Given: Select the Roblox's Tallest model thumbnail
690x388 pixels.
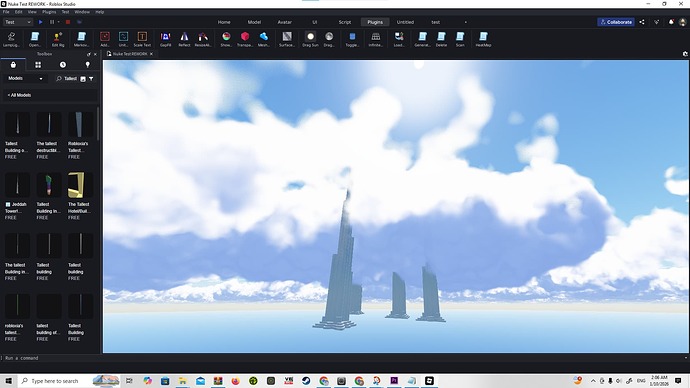Looking at the screenshot, I should (x=80, y=124).
